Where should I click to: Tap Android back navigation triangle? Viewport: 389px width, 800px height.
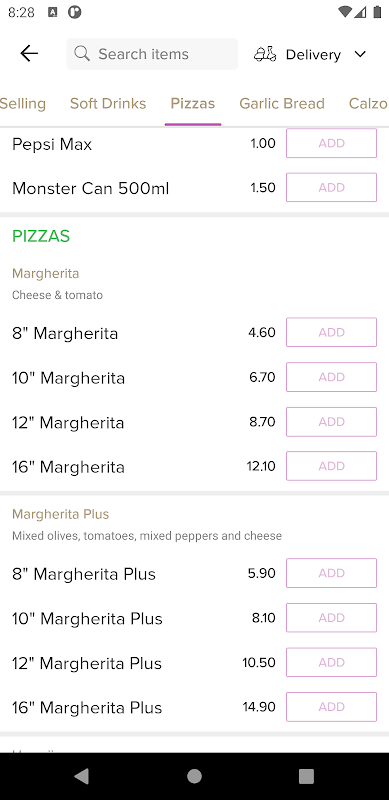point(81,776)
